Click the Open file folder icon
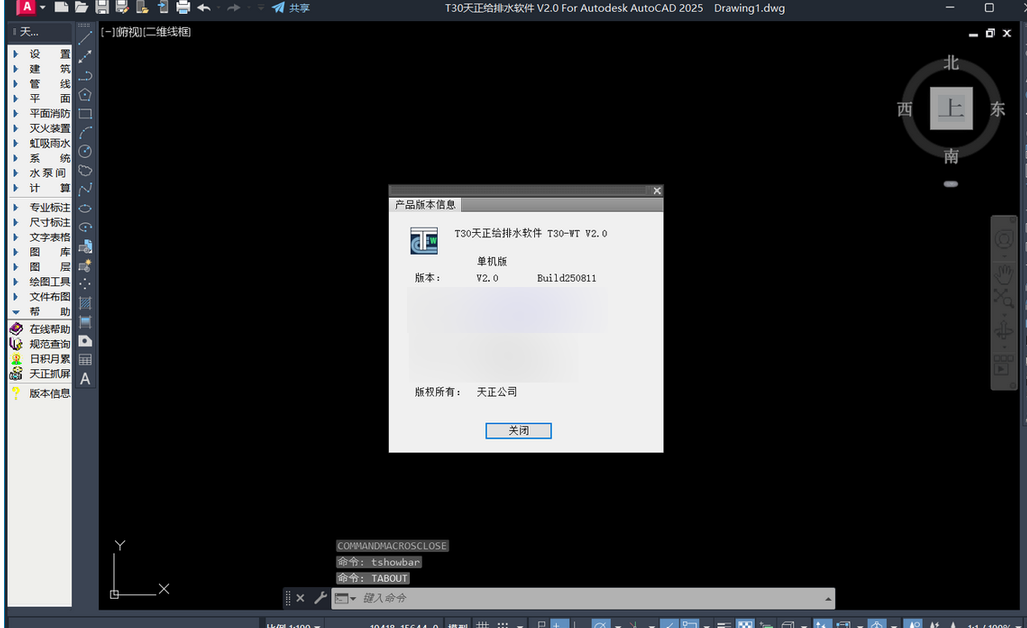Viewport: 1027px width, 628px height. (x=81, y=7)
